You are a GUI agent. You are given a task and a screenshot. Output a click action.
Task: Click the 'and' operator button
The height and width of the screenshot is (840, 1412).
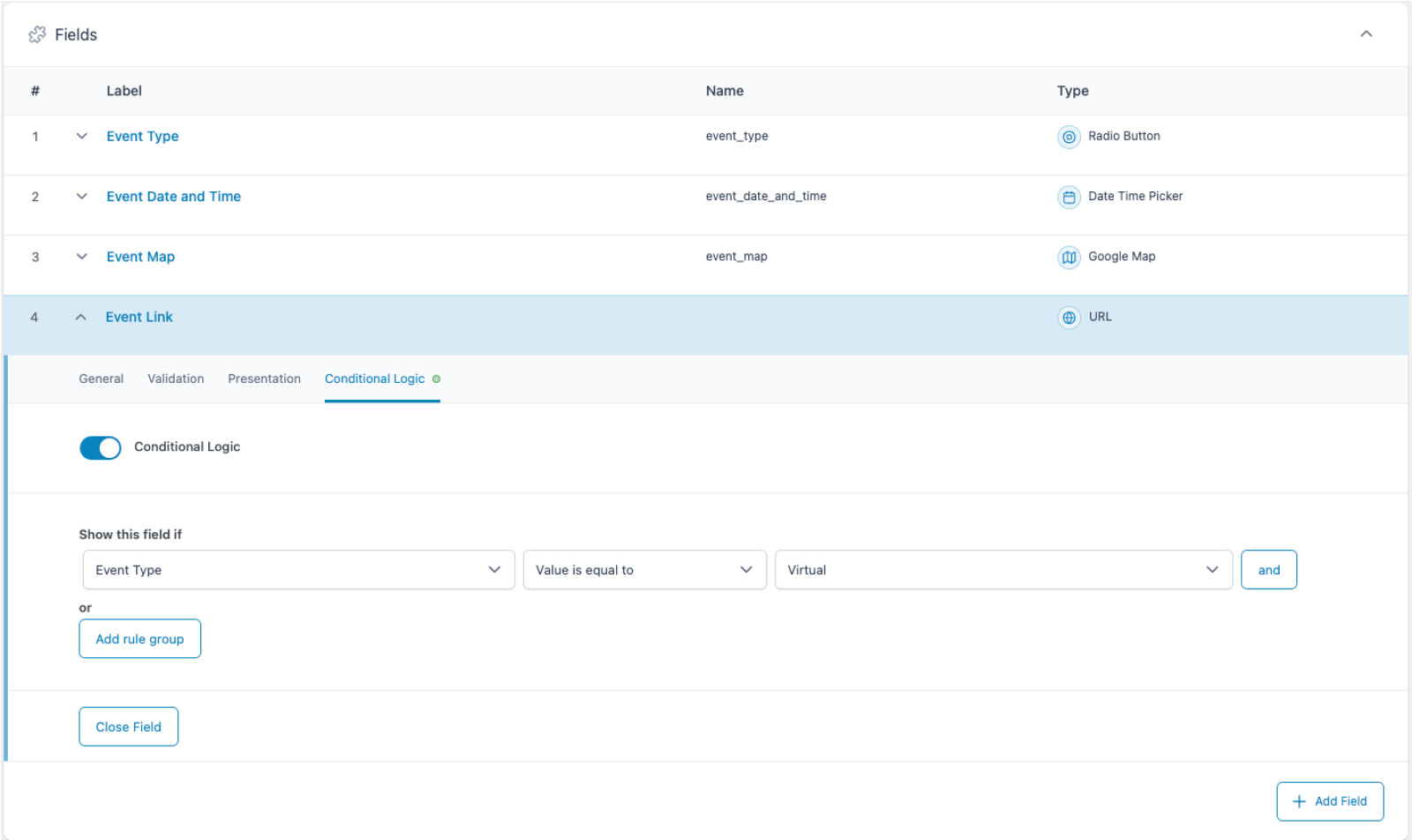click(1268, 569)
